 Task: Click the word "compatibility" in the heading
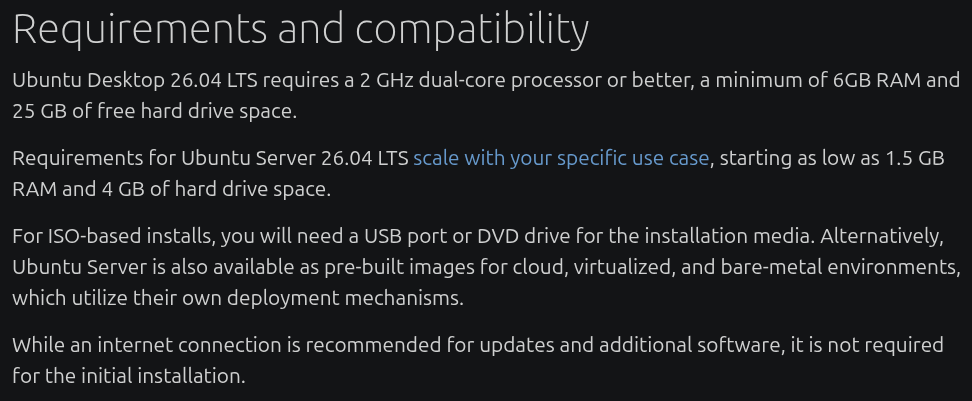(472, 30)
